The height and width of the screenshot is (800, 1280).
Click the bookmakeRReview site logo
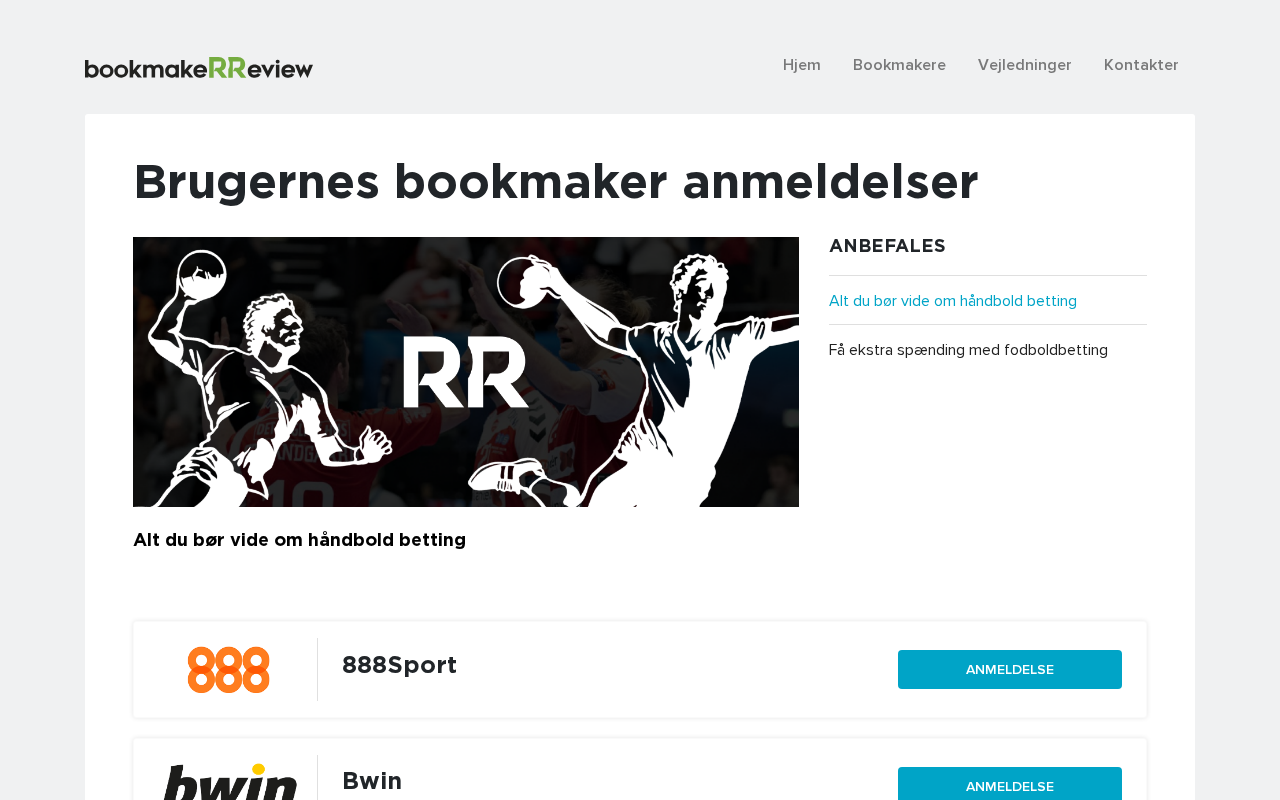[x=199, y=68]
